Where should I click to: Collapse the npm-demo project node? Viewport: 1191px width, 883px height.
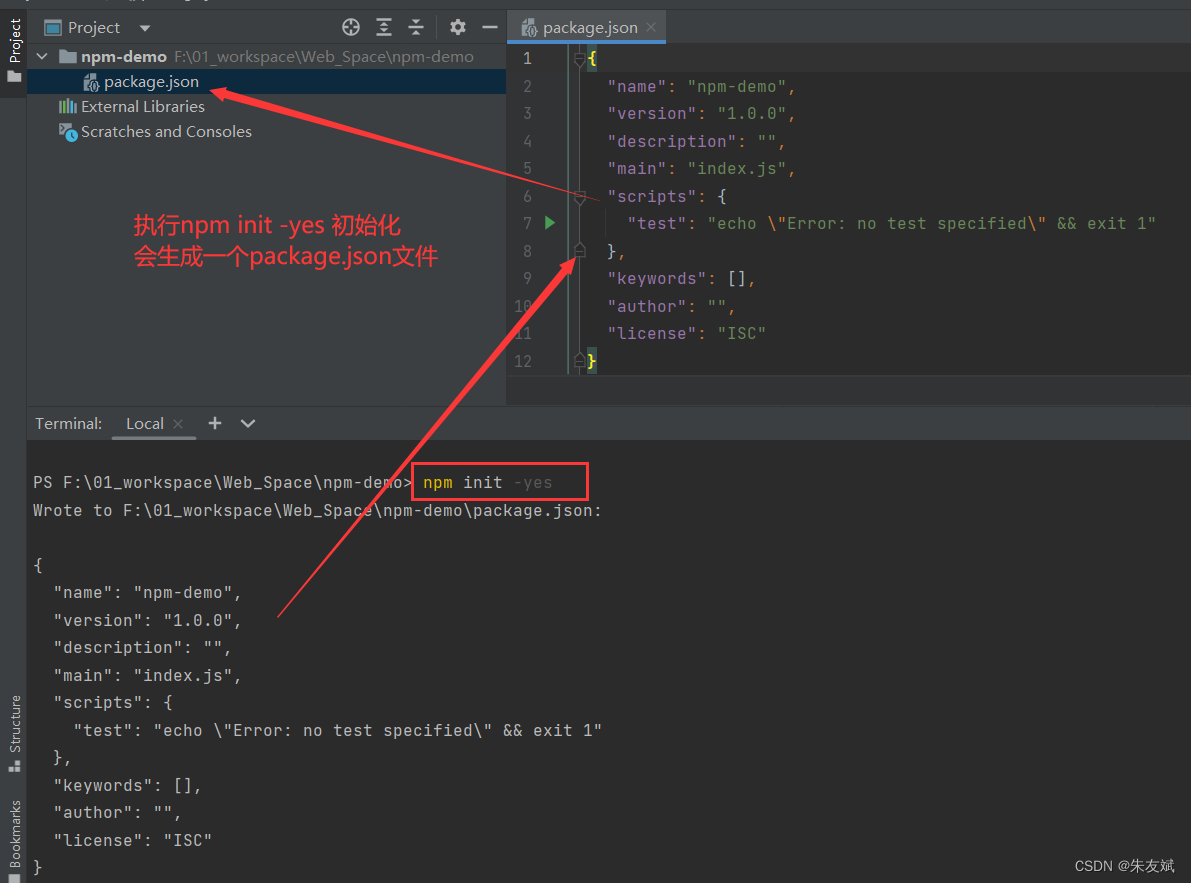tap(41, 57)
